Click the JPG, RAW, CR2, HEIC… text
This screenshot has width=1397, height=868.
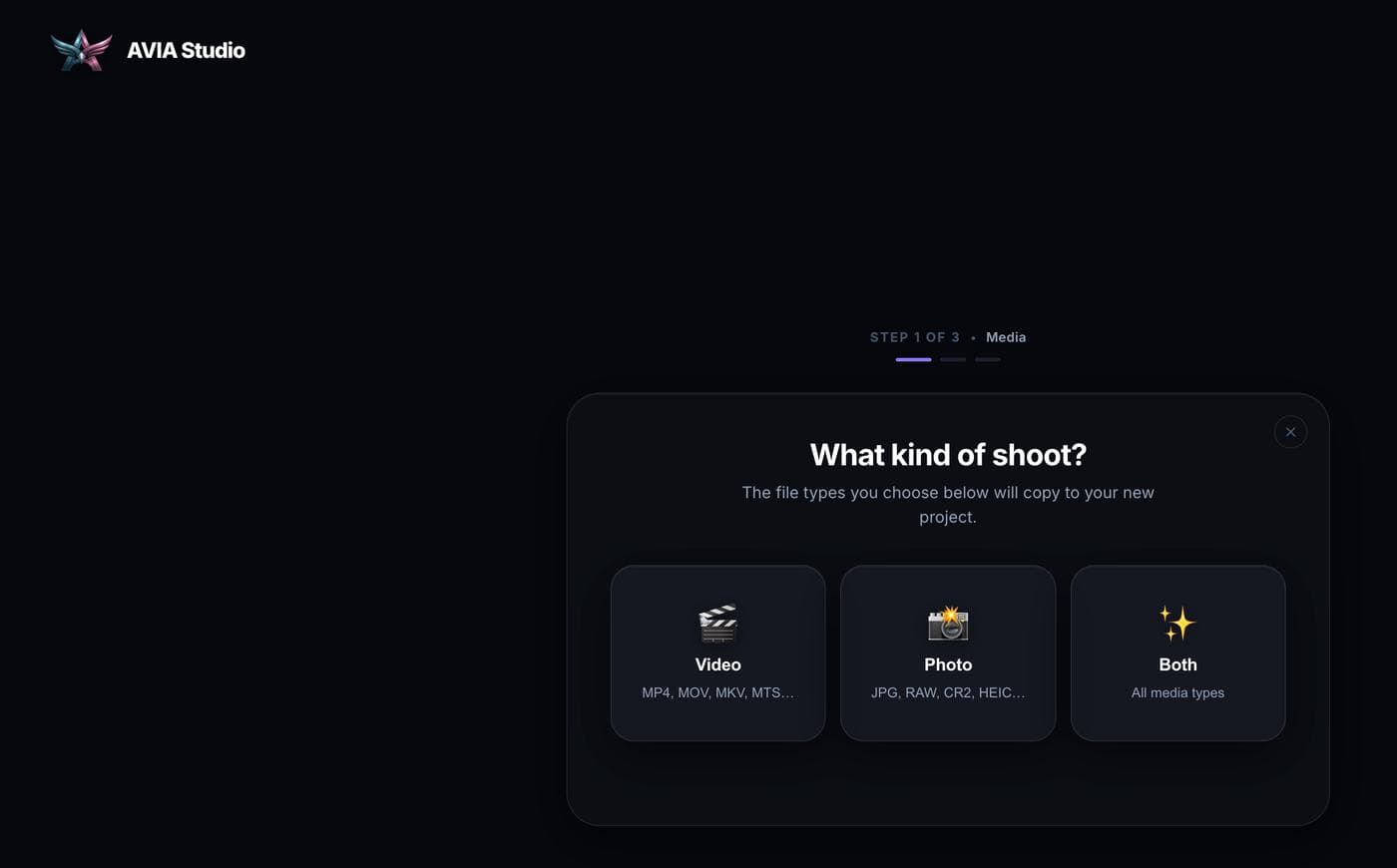pyautogui.click(x=948, y=692)
